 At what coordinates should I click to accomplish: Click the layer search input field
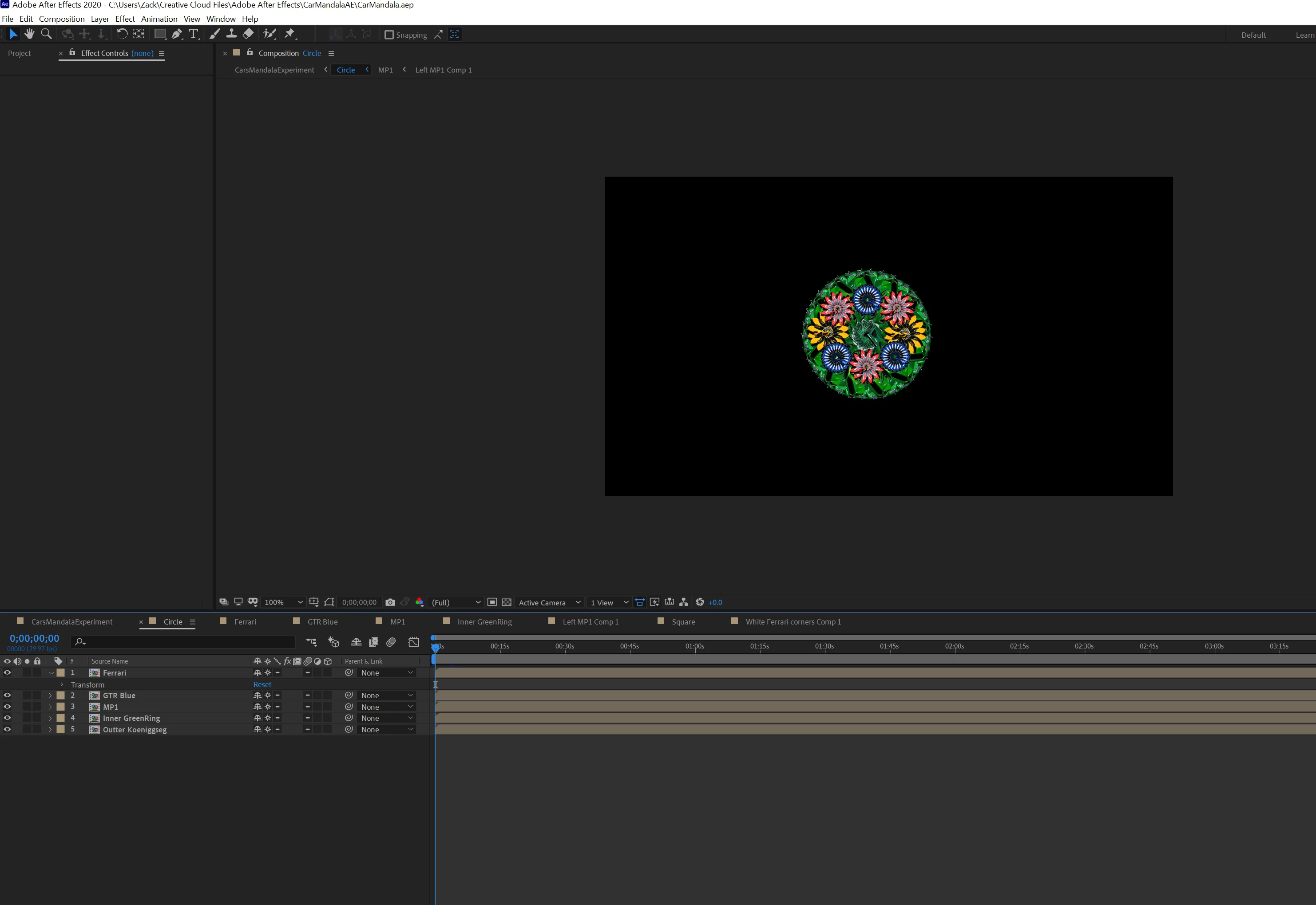click(187, 642)
